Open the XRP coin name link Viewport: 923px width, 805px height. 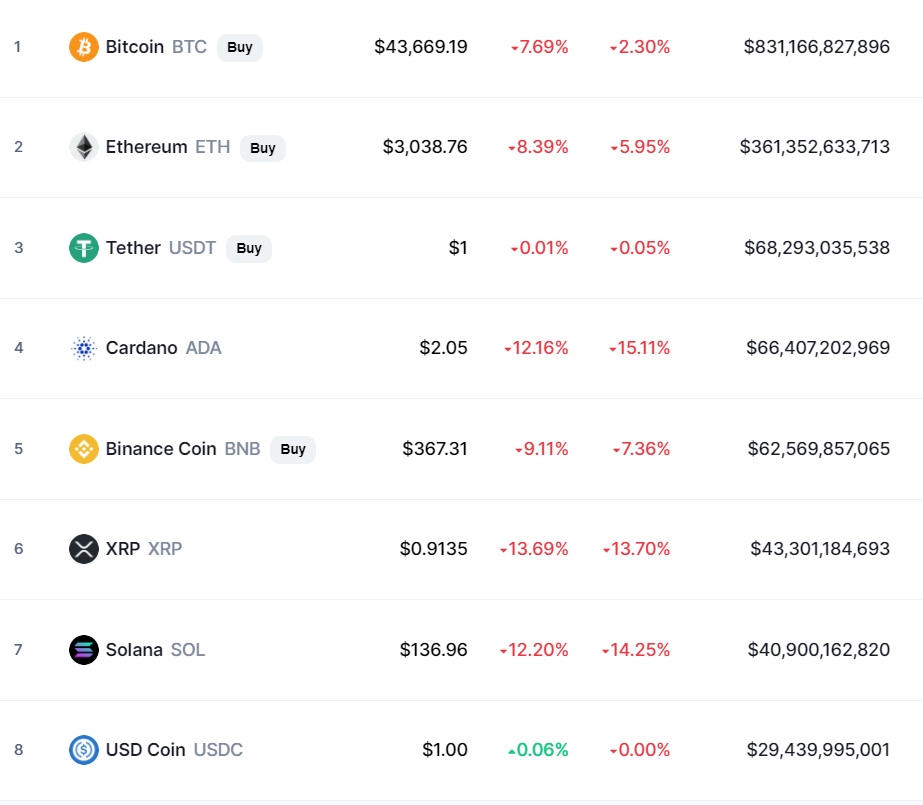coord(123,549)
